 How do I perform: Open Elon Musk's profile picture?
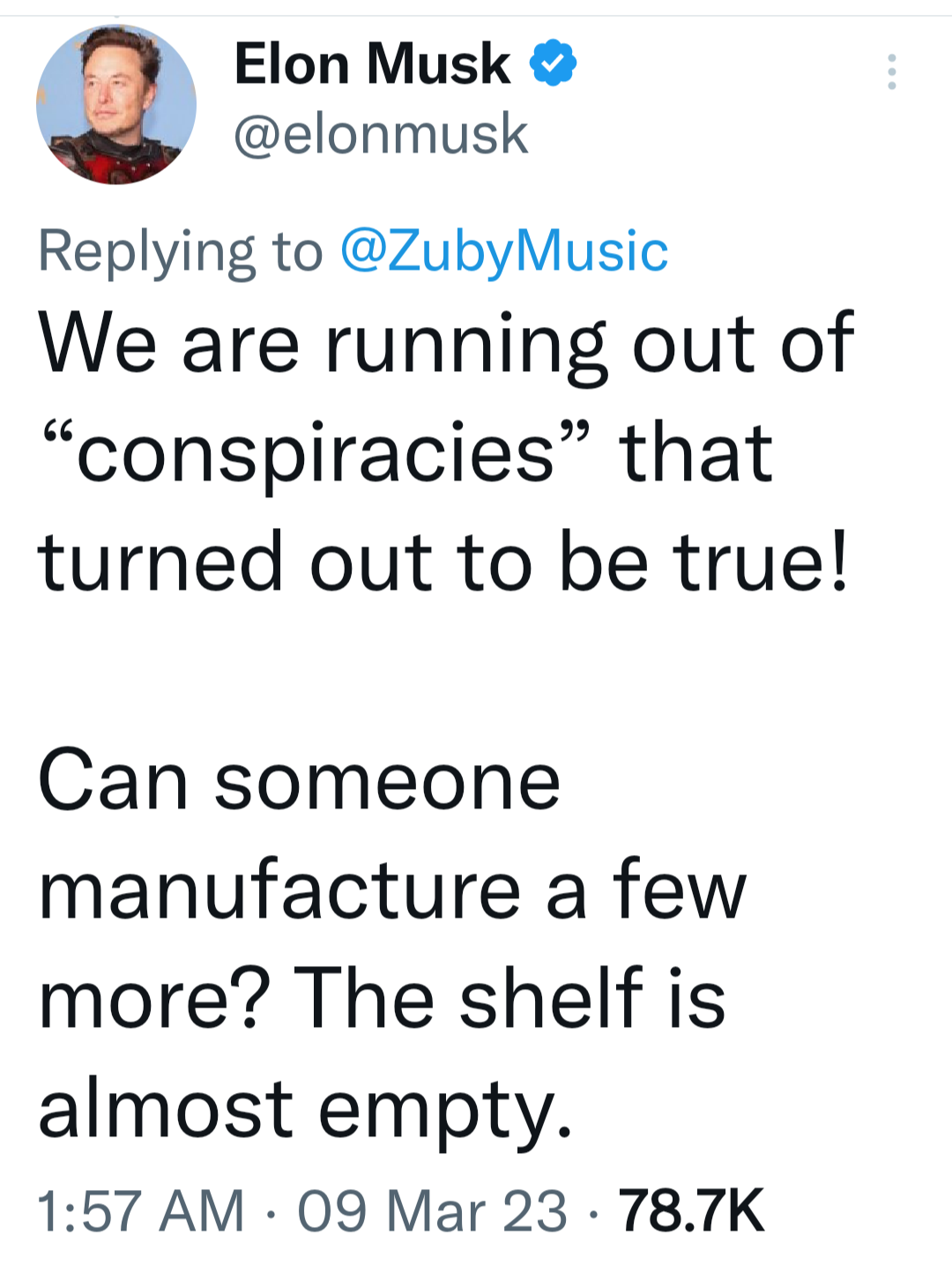(116, 104)
